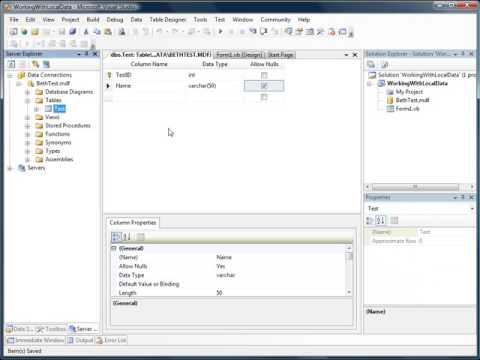Click Find in Files icon in toolbar
Screen dimensions: 480x360
click(x=122, y=32)
